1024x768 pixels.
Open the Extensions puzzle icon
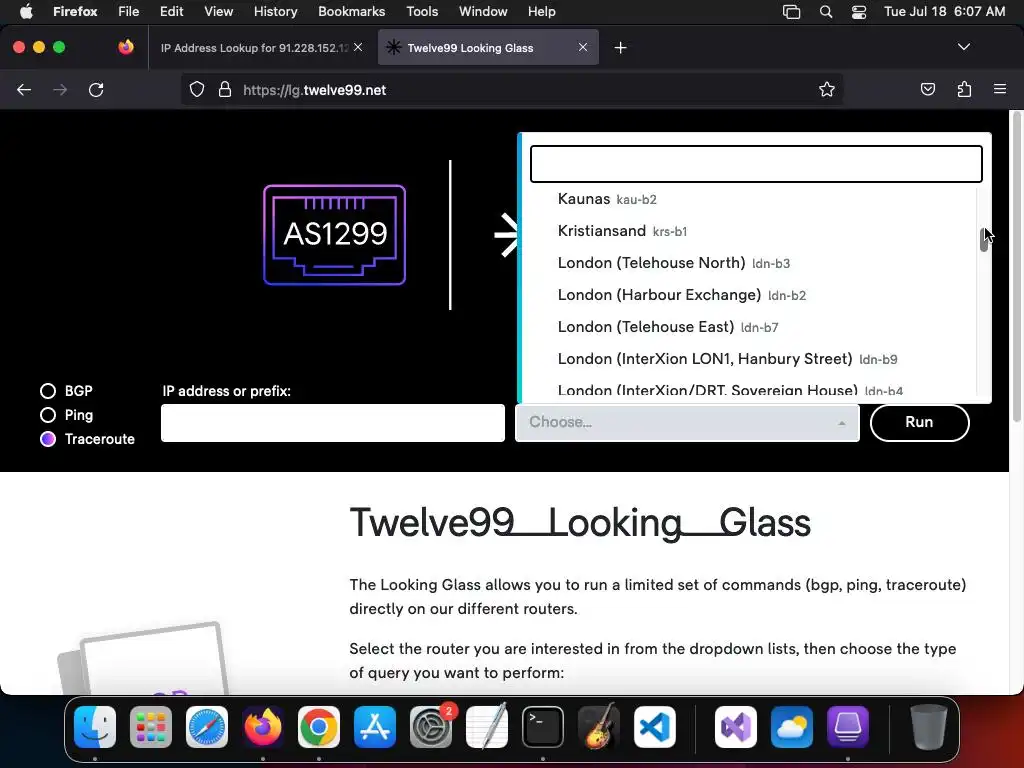[964, 89]
